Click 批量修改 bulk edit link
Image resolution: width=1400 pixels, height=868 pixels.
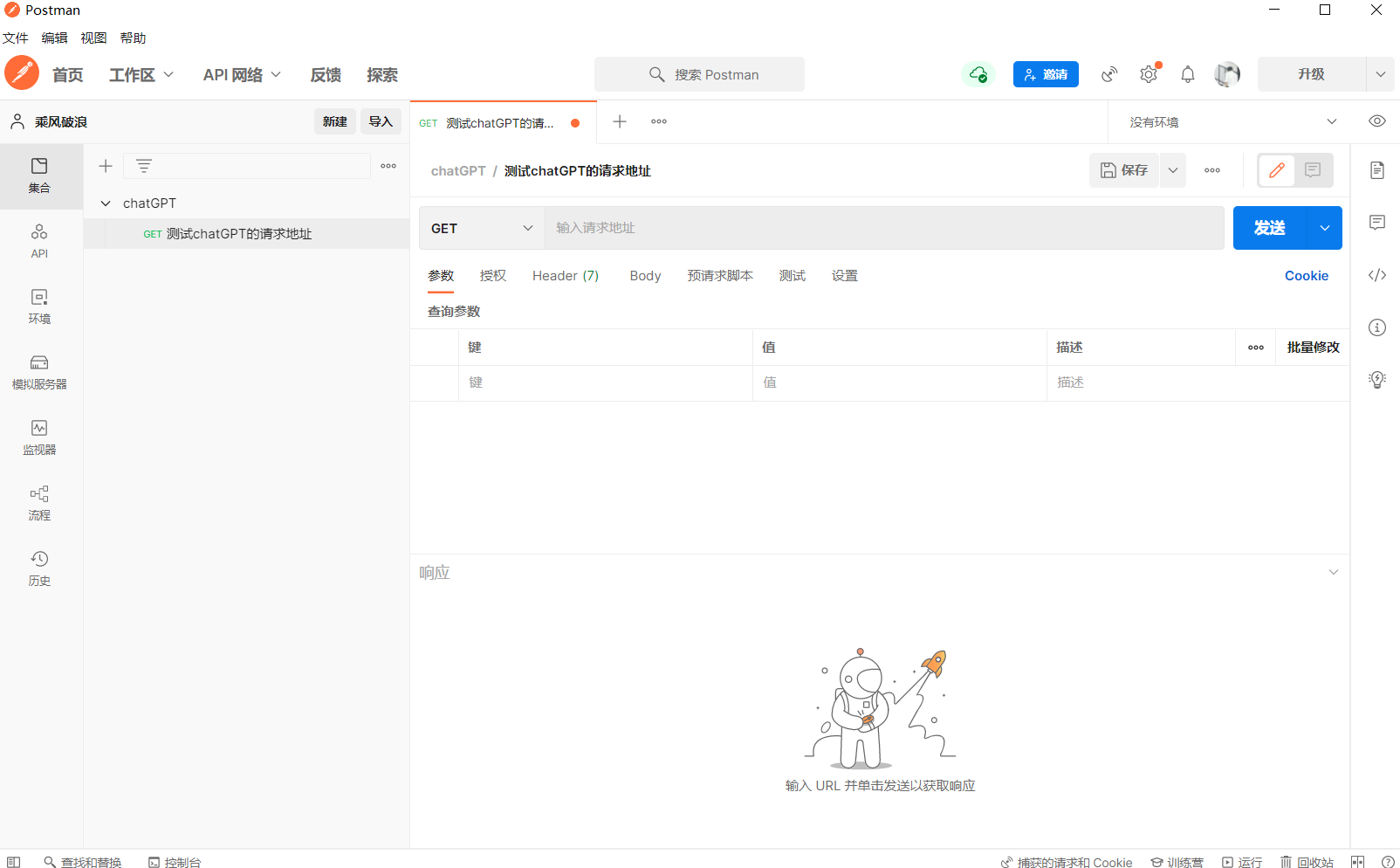pos(1313,348)
